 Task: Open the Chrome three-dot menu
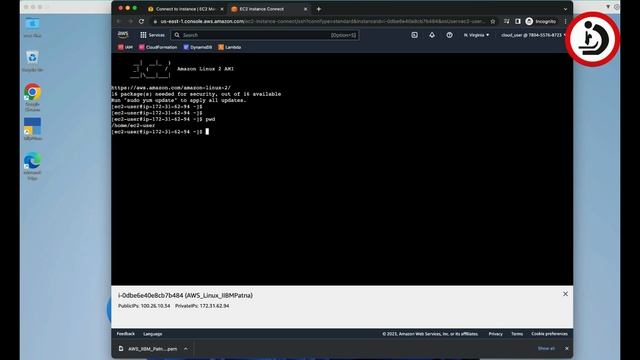tap(565, 21)
